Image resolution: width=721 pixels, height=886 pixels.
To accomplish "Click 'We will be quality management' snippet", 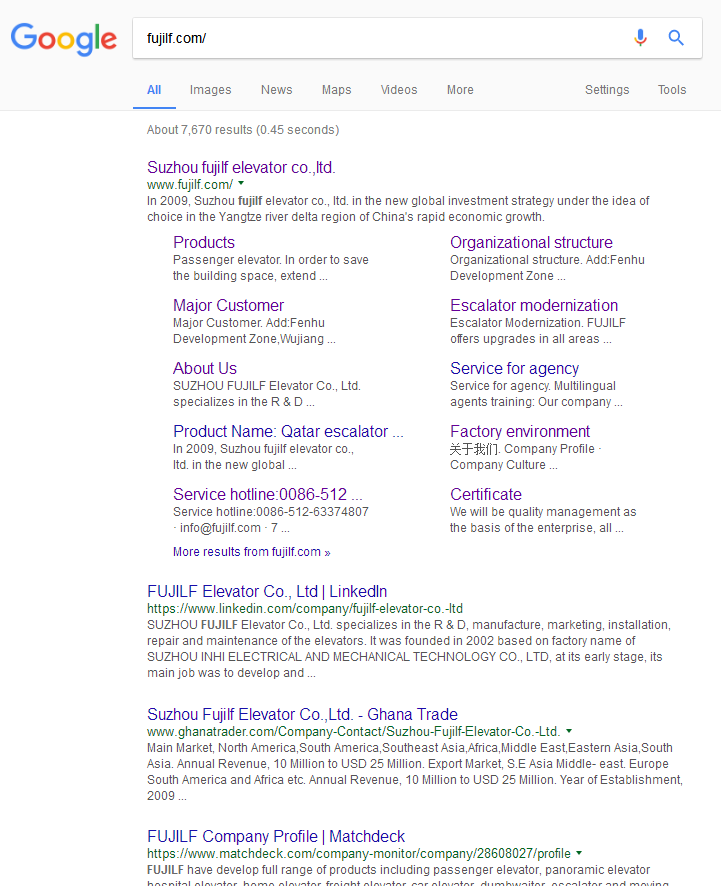I will [543, 520].
